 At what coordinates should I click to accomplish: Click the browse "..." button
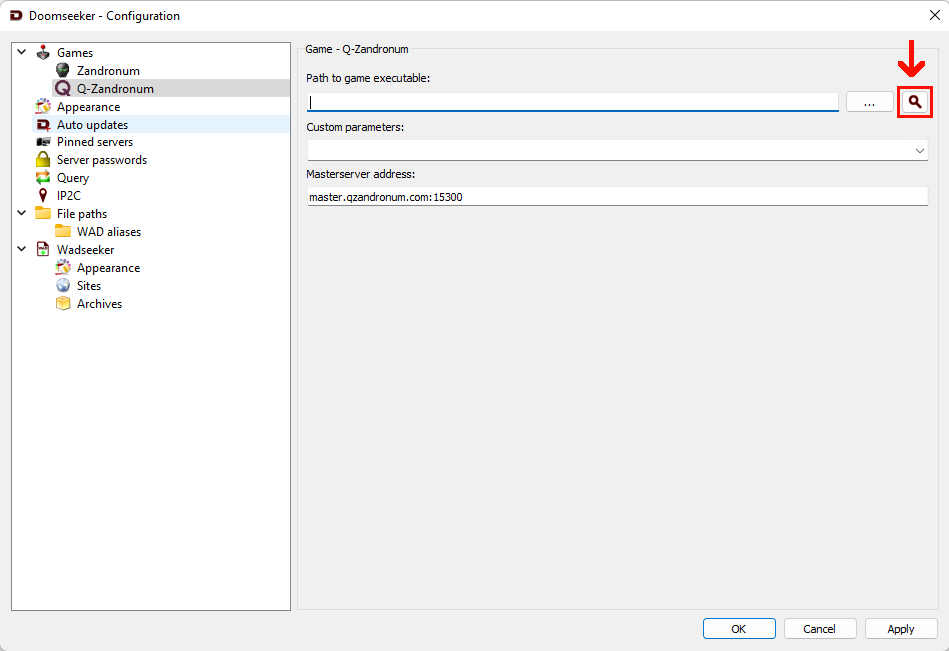coord(869,102)
